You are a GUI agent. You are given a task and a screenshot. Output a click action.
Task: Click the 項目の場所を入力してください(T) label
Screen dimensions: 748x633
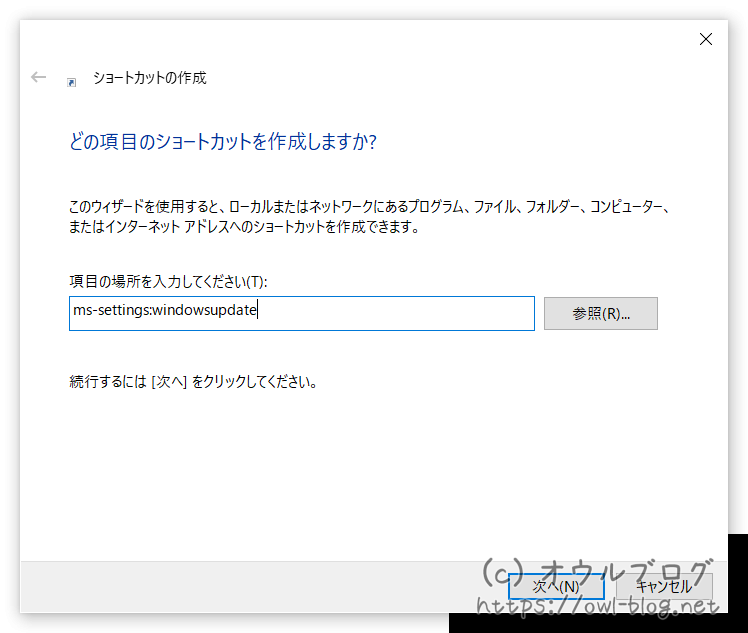168,282
